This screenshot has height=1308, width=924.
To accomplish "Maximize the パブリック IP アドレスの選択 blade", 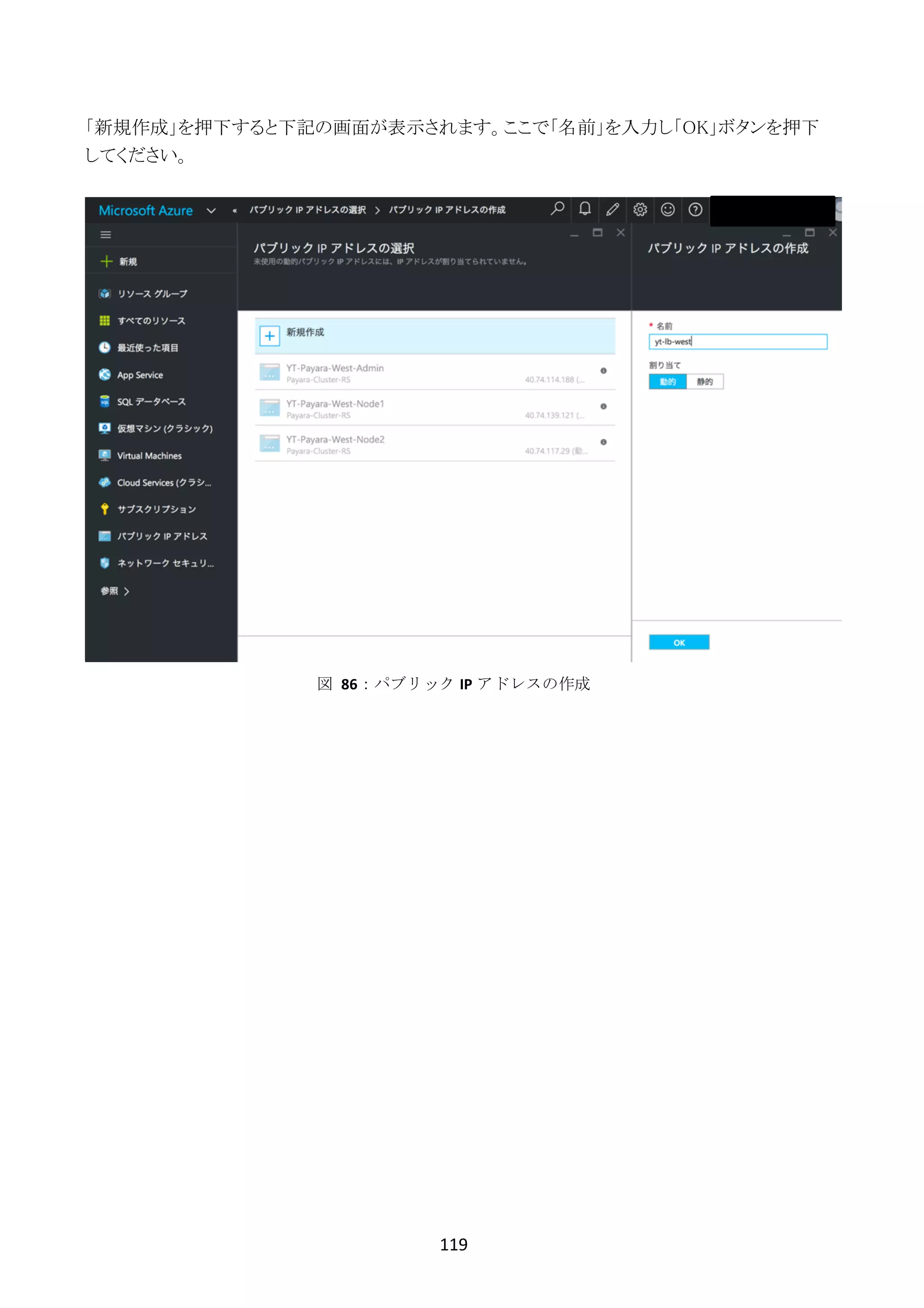I will point(598,232).
